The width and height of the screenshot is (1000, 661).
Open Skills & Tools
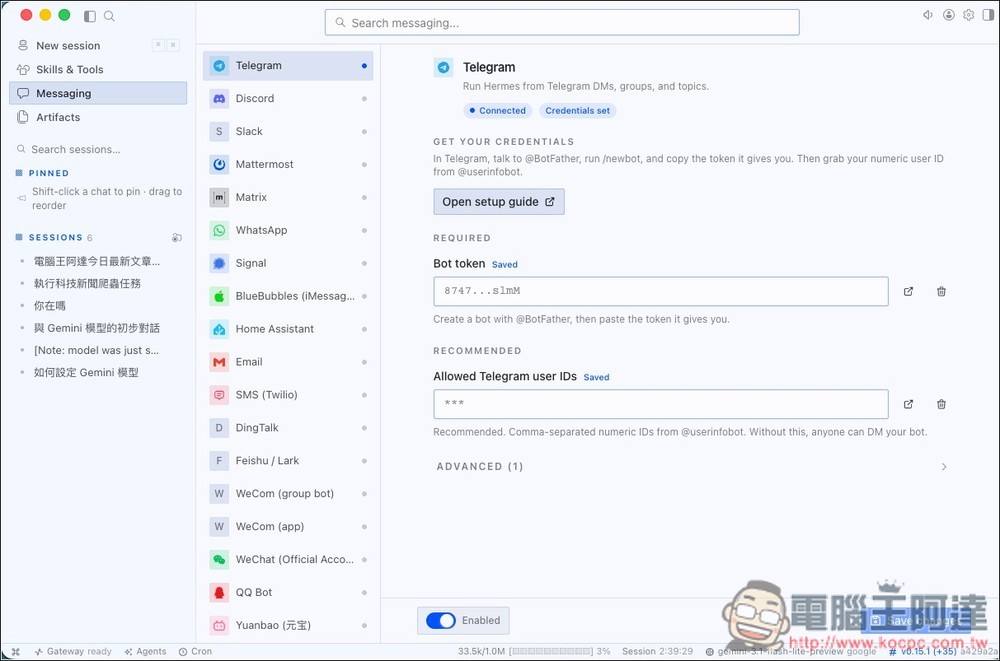click(x=98, y=70)
